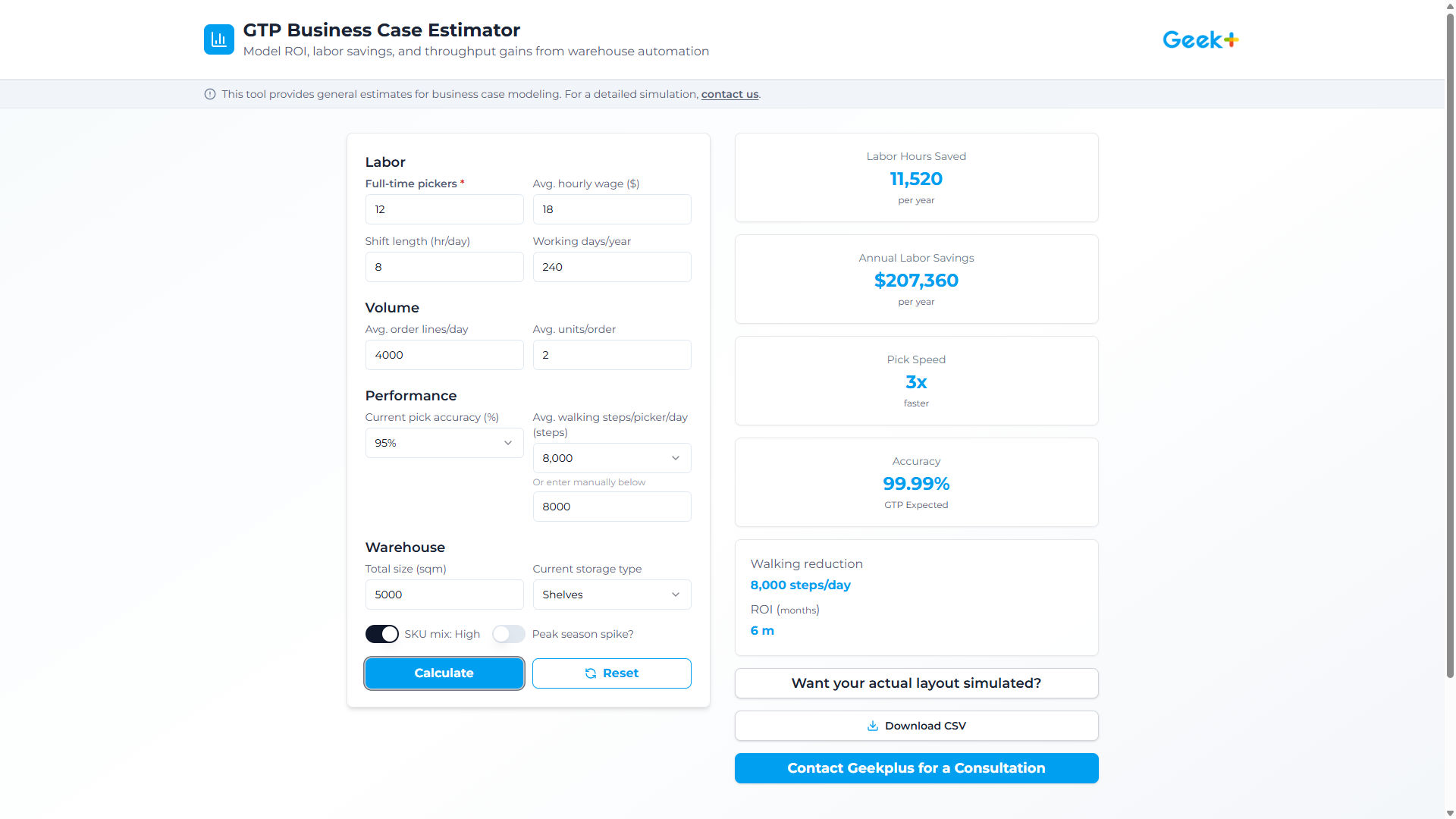Click Contact Geekplus for a Consultation
The image size is (1456, 819).
tap(916, 768)
